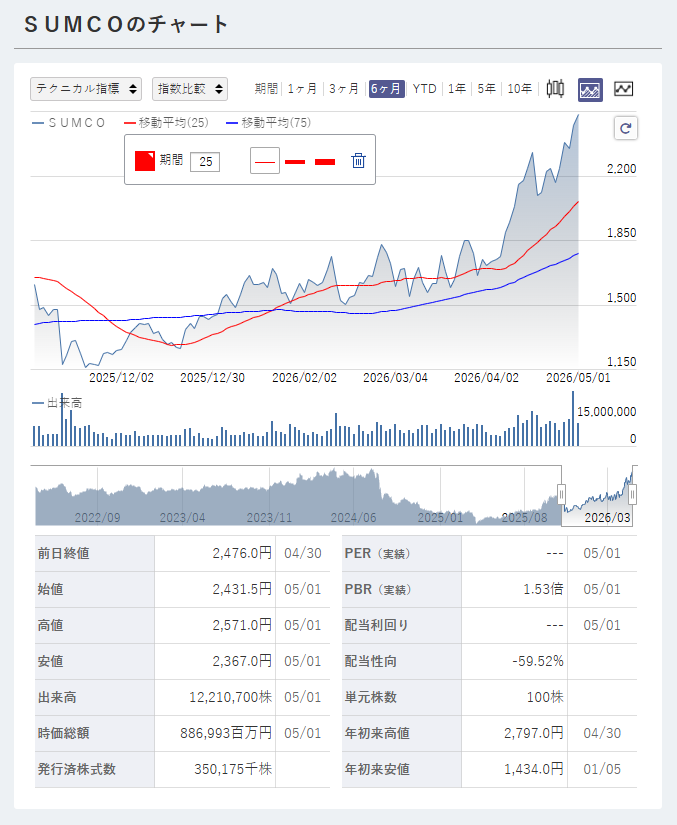This screenshot has width=677, height=825.
Task: Click the 前日終値 value 2,476.0円
Action: click(x=242, y=554)
